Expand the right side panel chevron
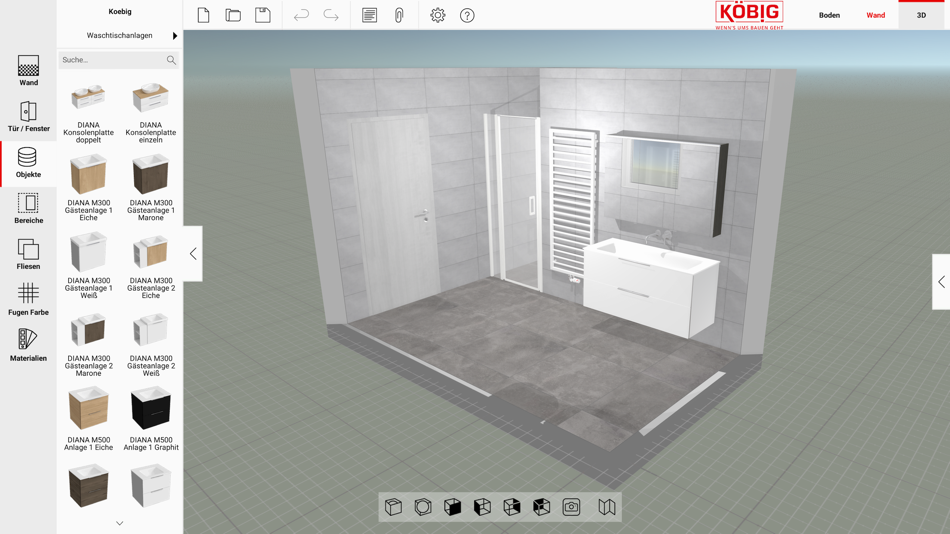 [941, 281]
